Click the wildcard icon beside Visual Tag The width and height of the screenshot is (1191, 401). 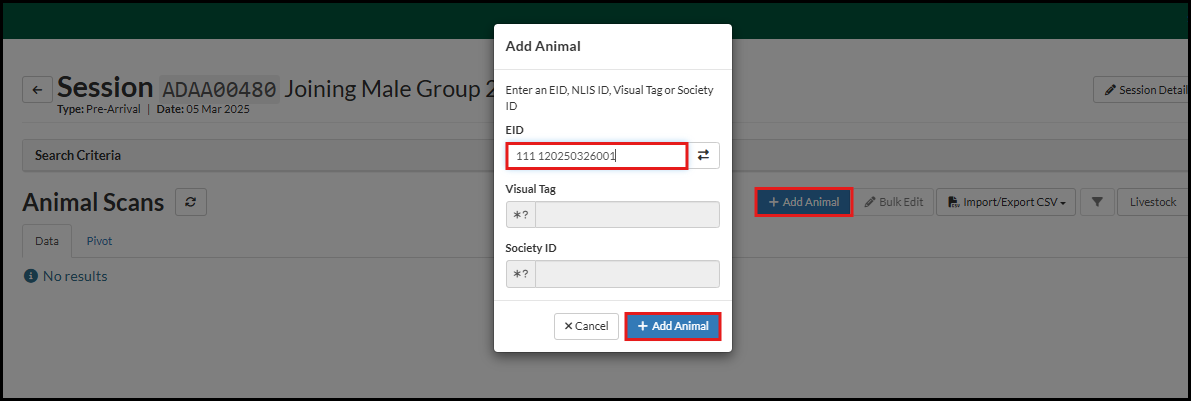(x=521, y=215)
